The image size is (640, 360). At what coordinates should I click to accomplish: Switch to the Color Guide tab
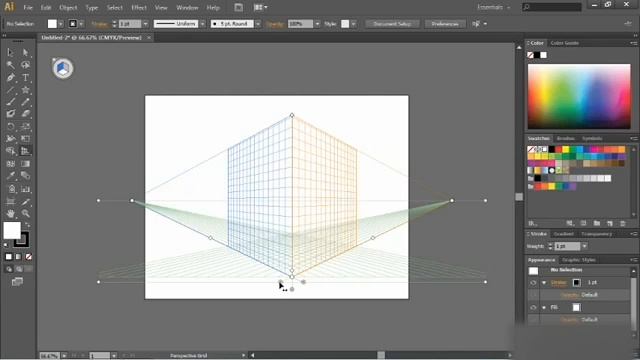click(564, 43)
